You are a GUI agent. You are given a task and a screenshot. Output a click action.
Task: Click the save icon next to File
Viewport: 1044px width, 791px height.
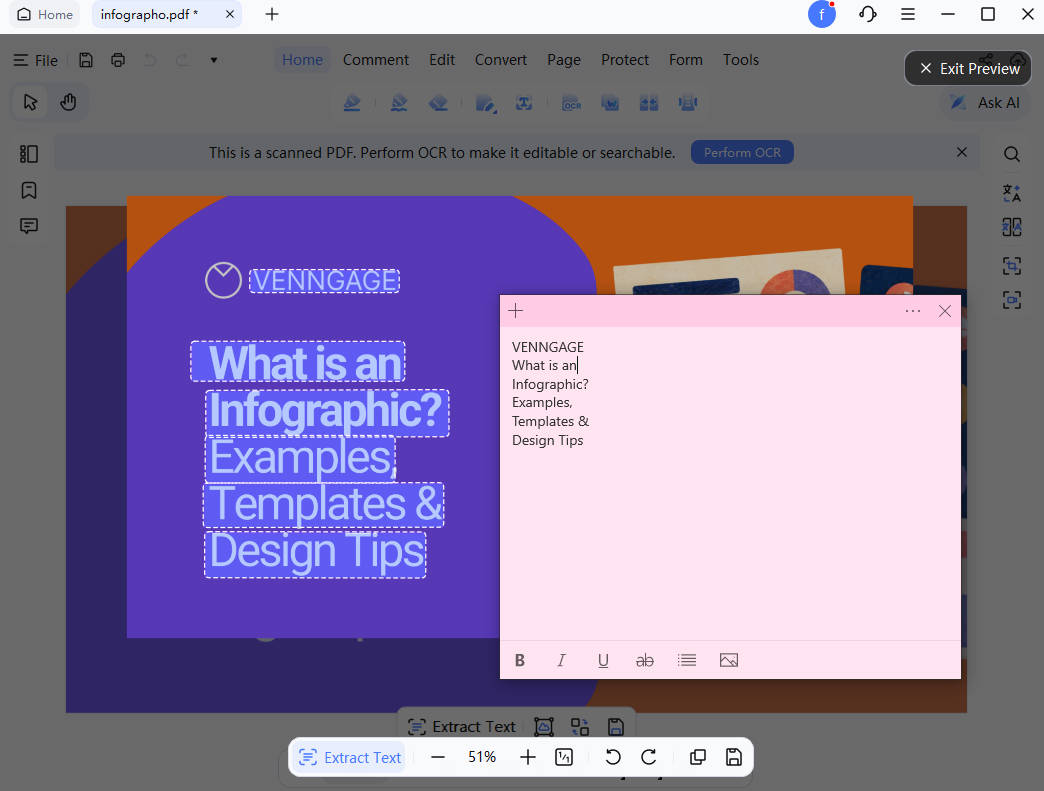point(86,60)
